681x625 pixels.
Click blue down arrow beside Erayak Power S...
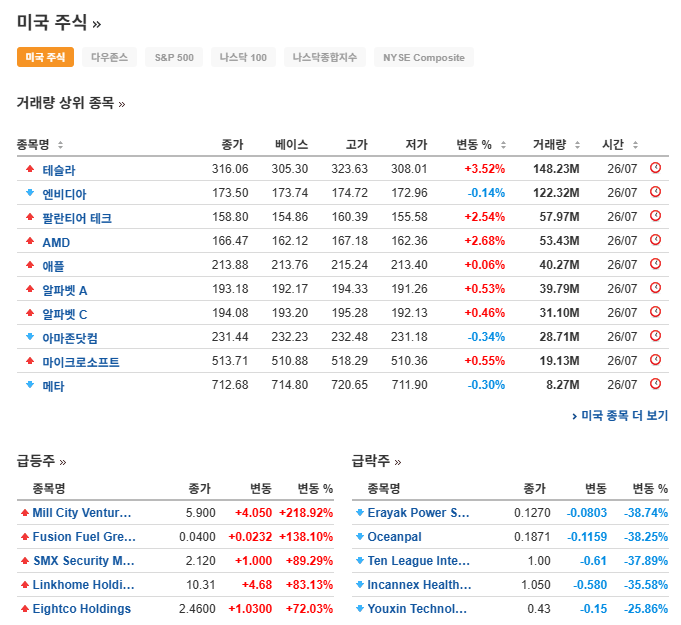(x=360, y=513)
